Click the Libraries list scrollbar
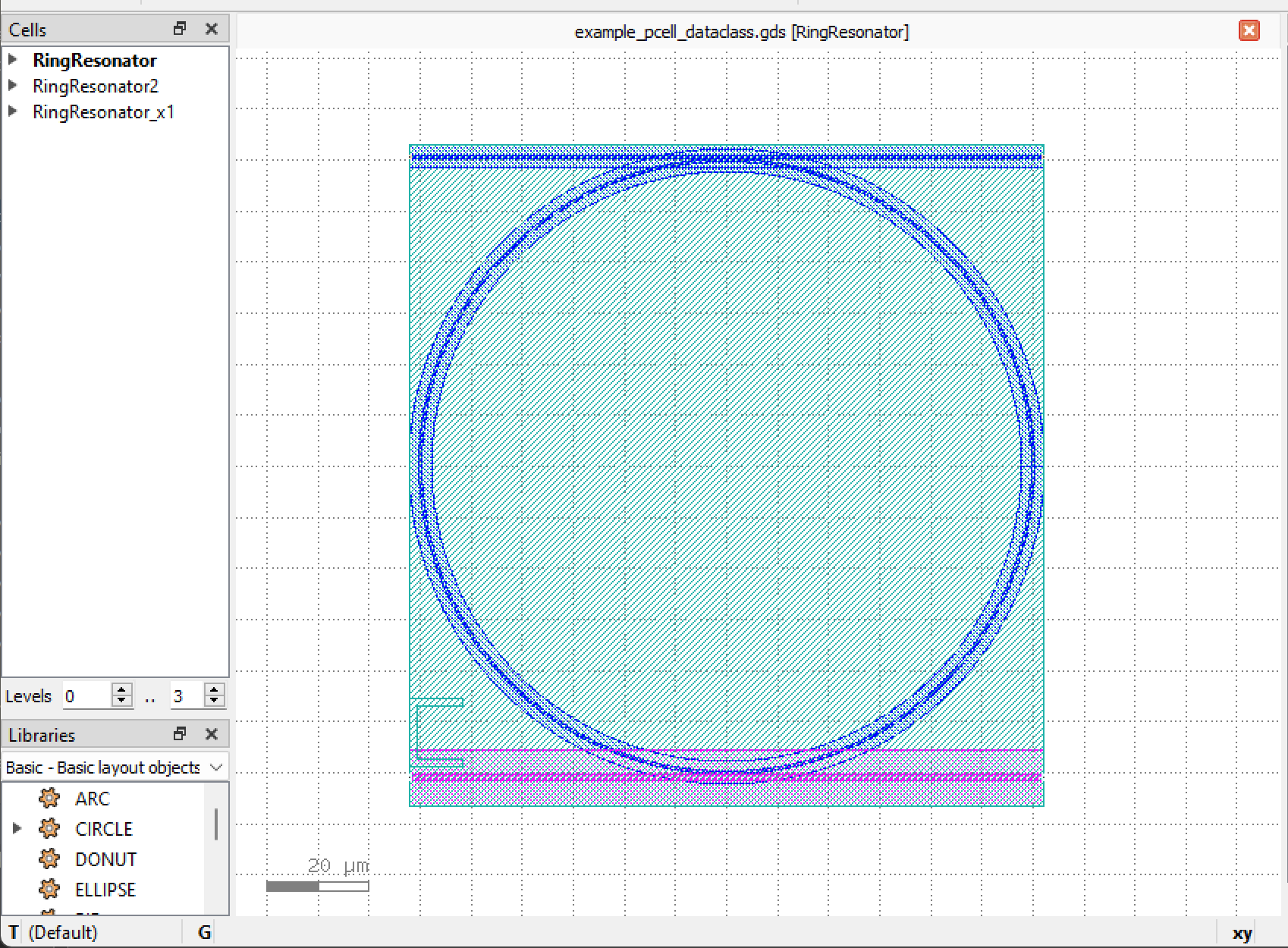The height and width of the screenshot is (948, 1288). click(216, 824)
